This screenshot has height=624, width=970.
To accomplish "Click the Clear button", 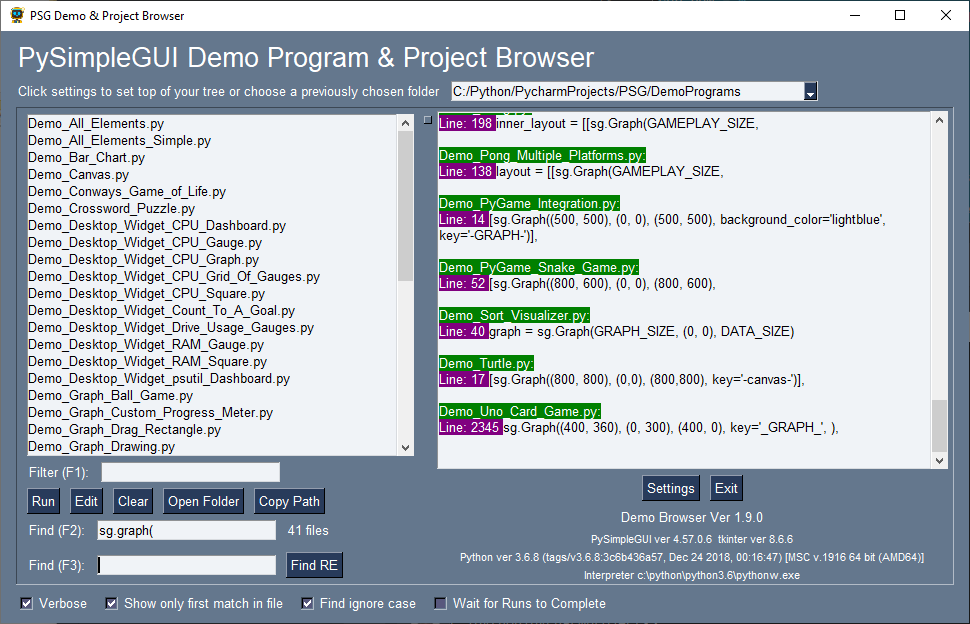I will pyautogui.click(x=133, y=502).
